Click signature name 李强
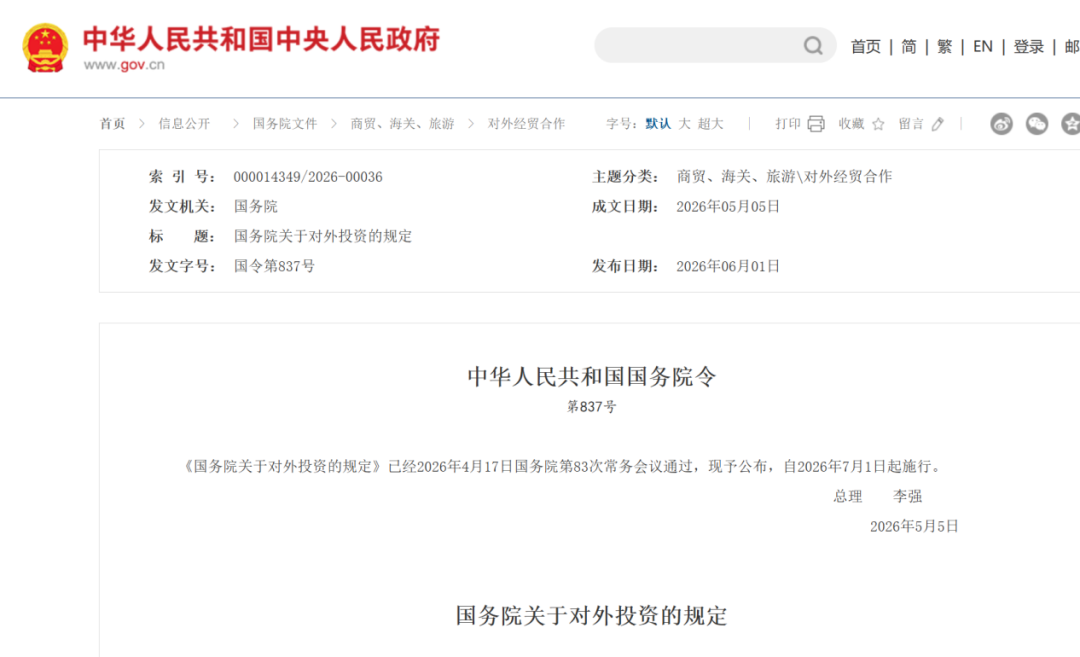Image resolution: width=1080 pixels, height=657 pixels. pyautogui.click(x=907, y=497)
